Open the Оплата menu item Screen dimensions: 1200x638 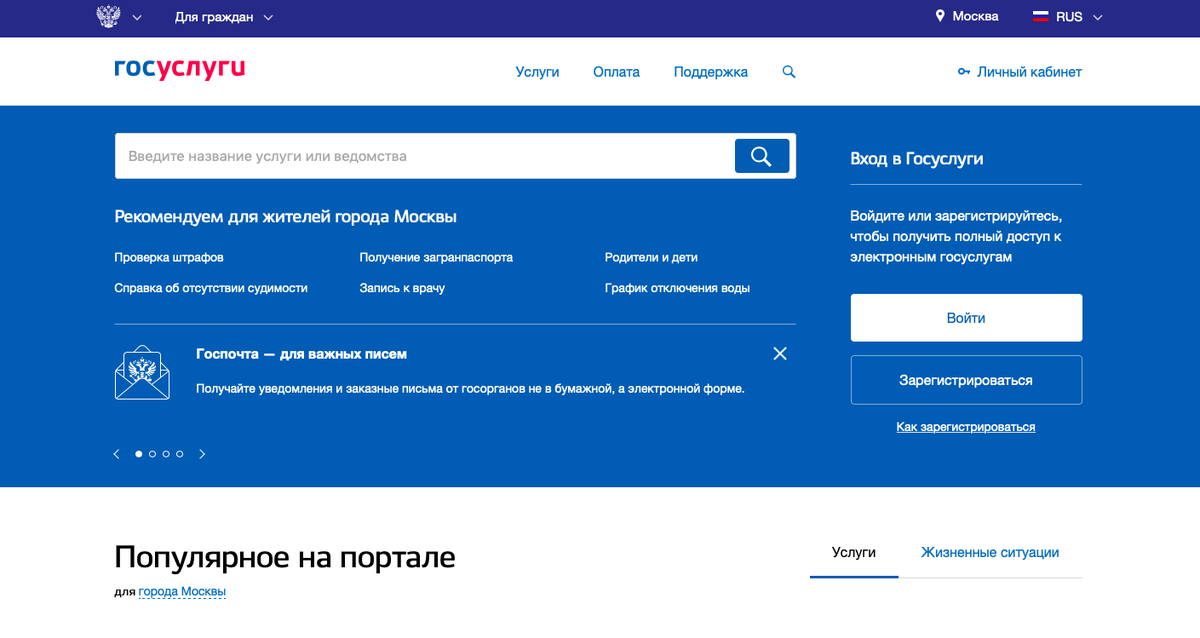point(616,72)
